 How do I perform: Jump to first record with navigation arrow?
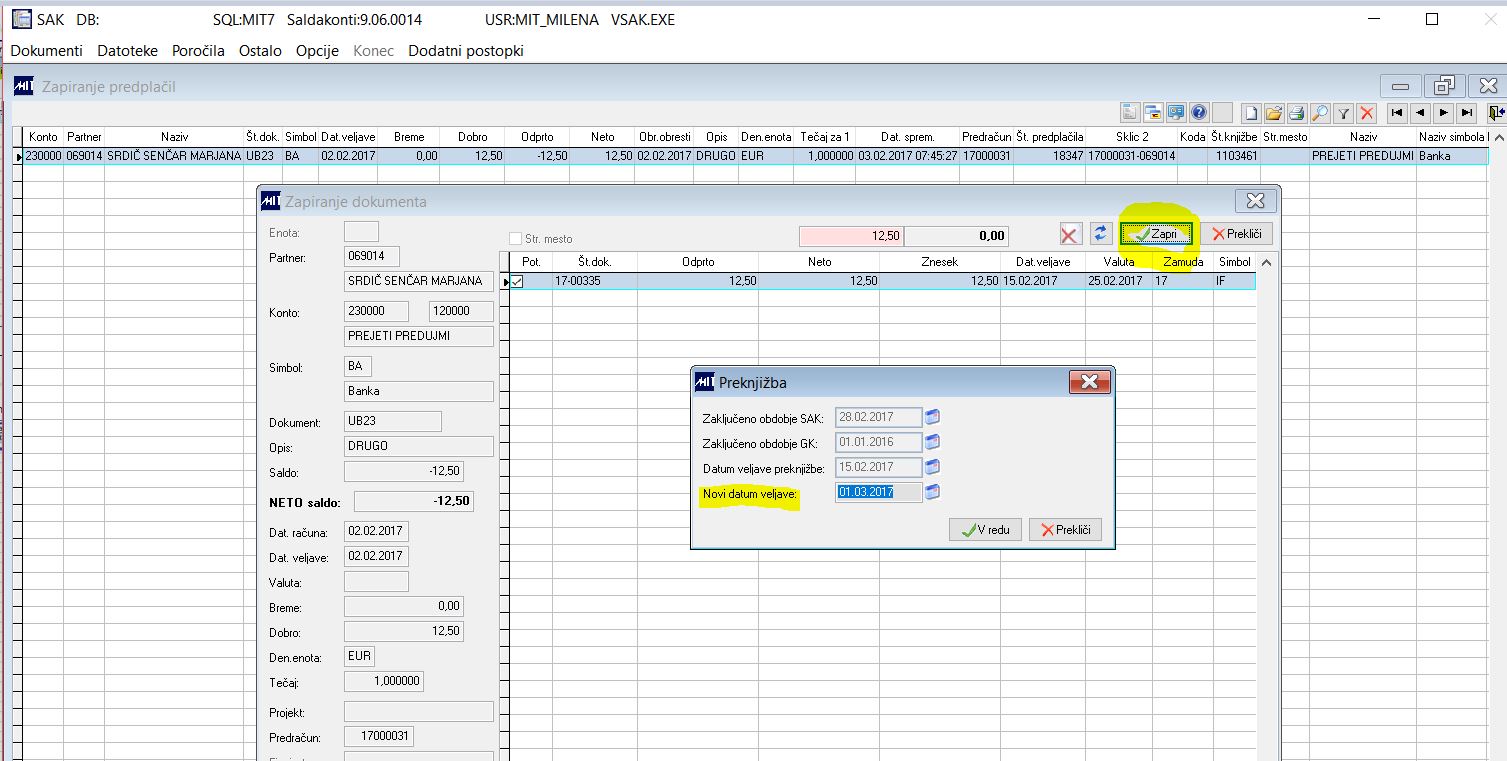point(1396,113)
